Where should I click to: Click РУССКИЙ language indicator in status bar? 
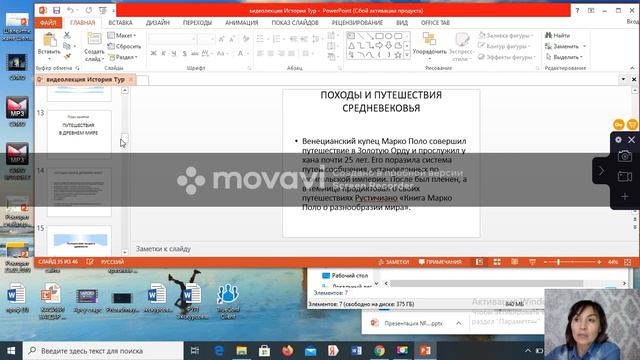point(112,262)
